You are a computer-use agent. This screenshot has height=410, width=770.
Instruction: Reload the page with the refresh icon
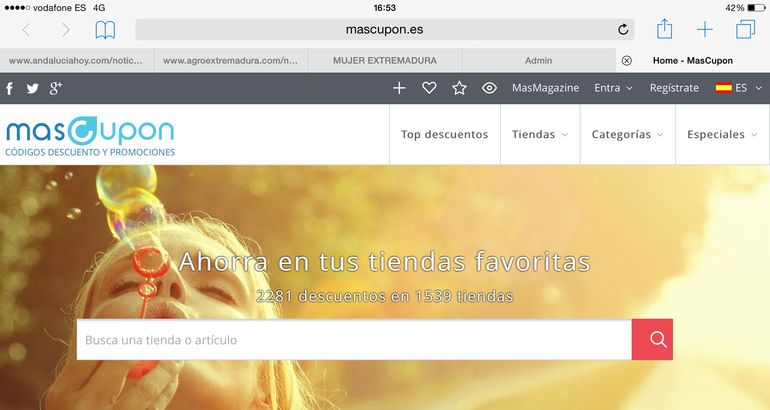[x=623, y=29]
